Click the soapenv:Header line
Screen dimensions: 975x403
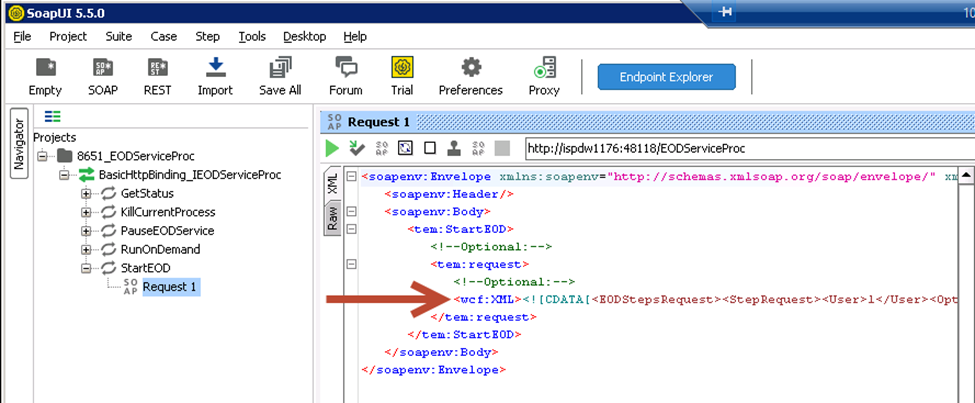[448, 193]
